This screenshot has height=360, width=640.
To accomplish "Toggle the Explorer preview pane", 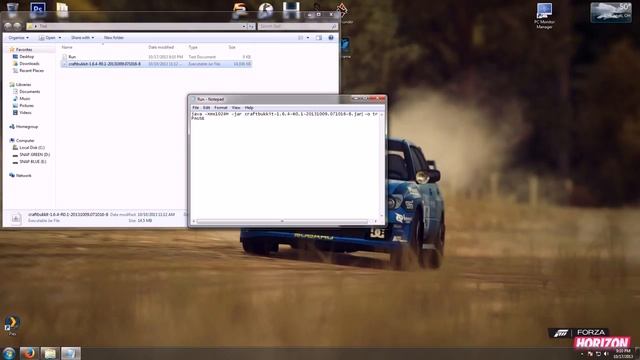I will [x=319, y=38].
